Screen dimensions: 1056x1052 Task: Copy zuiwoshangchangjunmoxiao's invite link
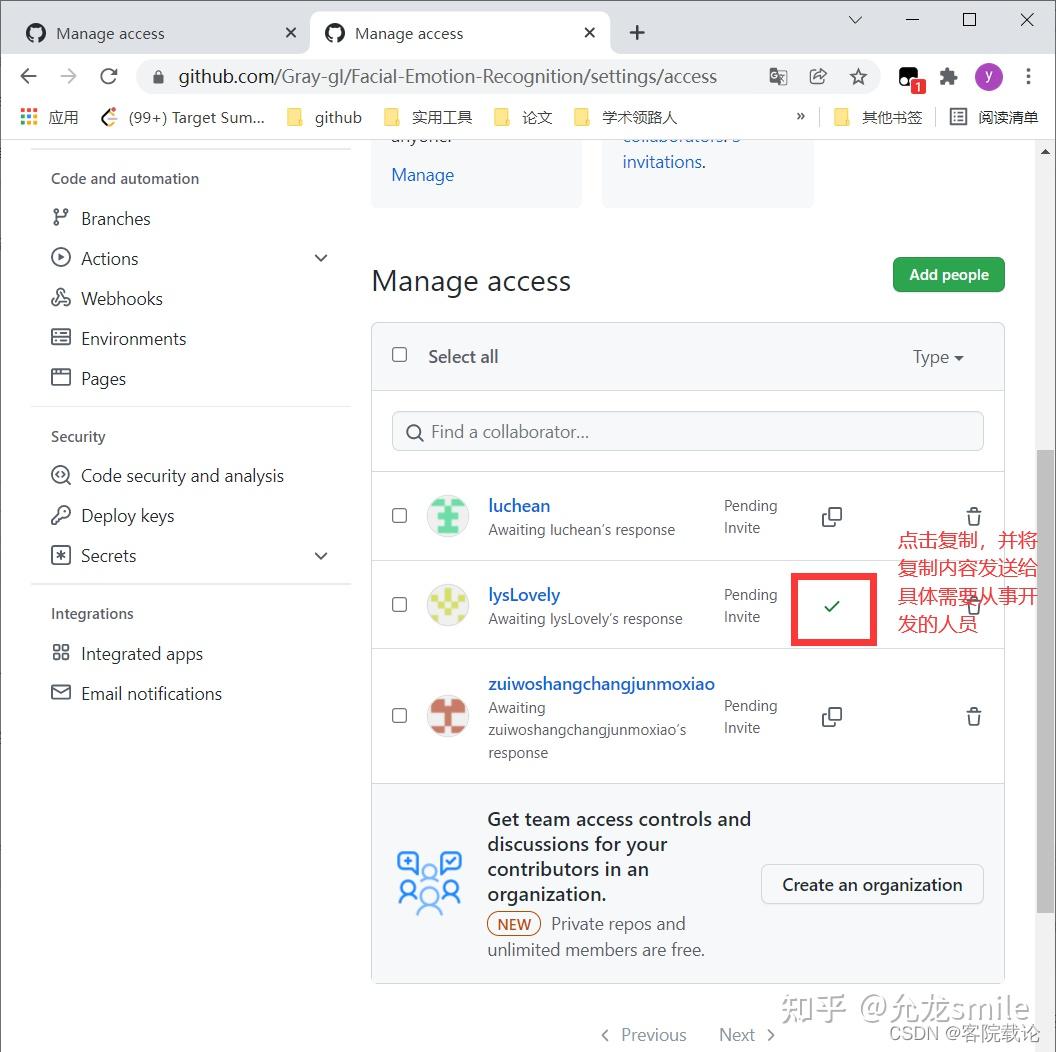point(831,716)
